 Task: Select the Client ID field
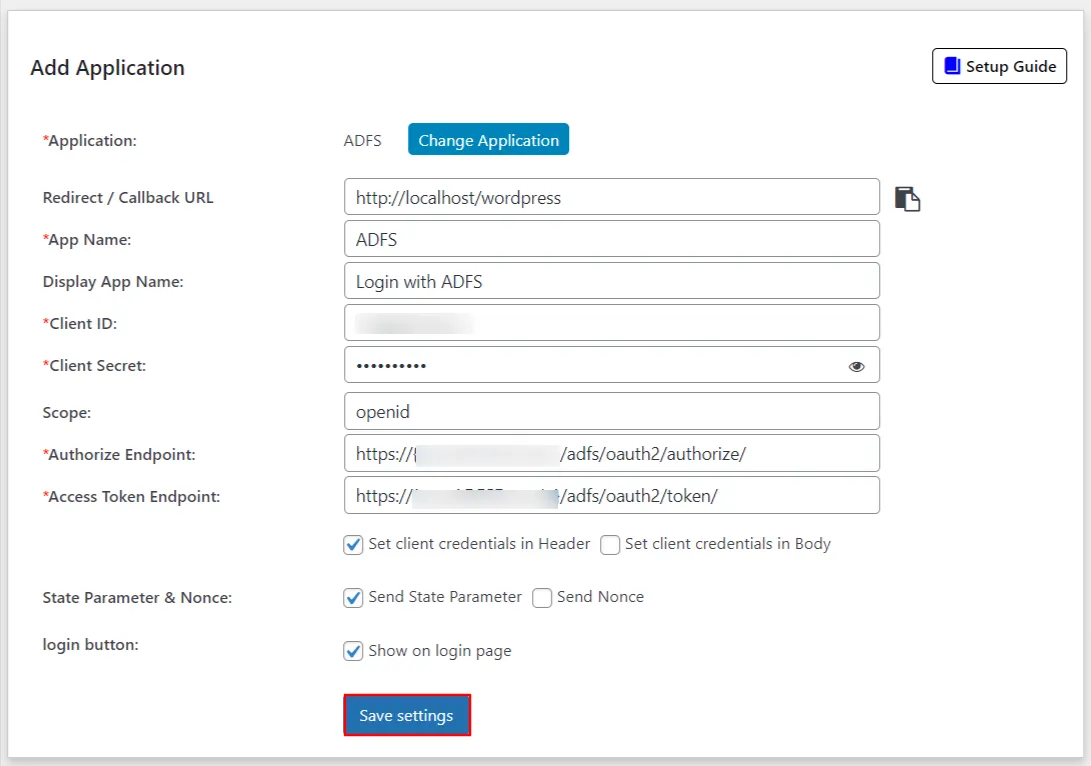pyautogui.click(x=611, y=322)
